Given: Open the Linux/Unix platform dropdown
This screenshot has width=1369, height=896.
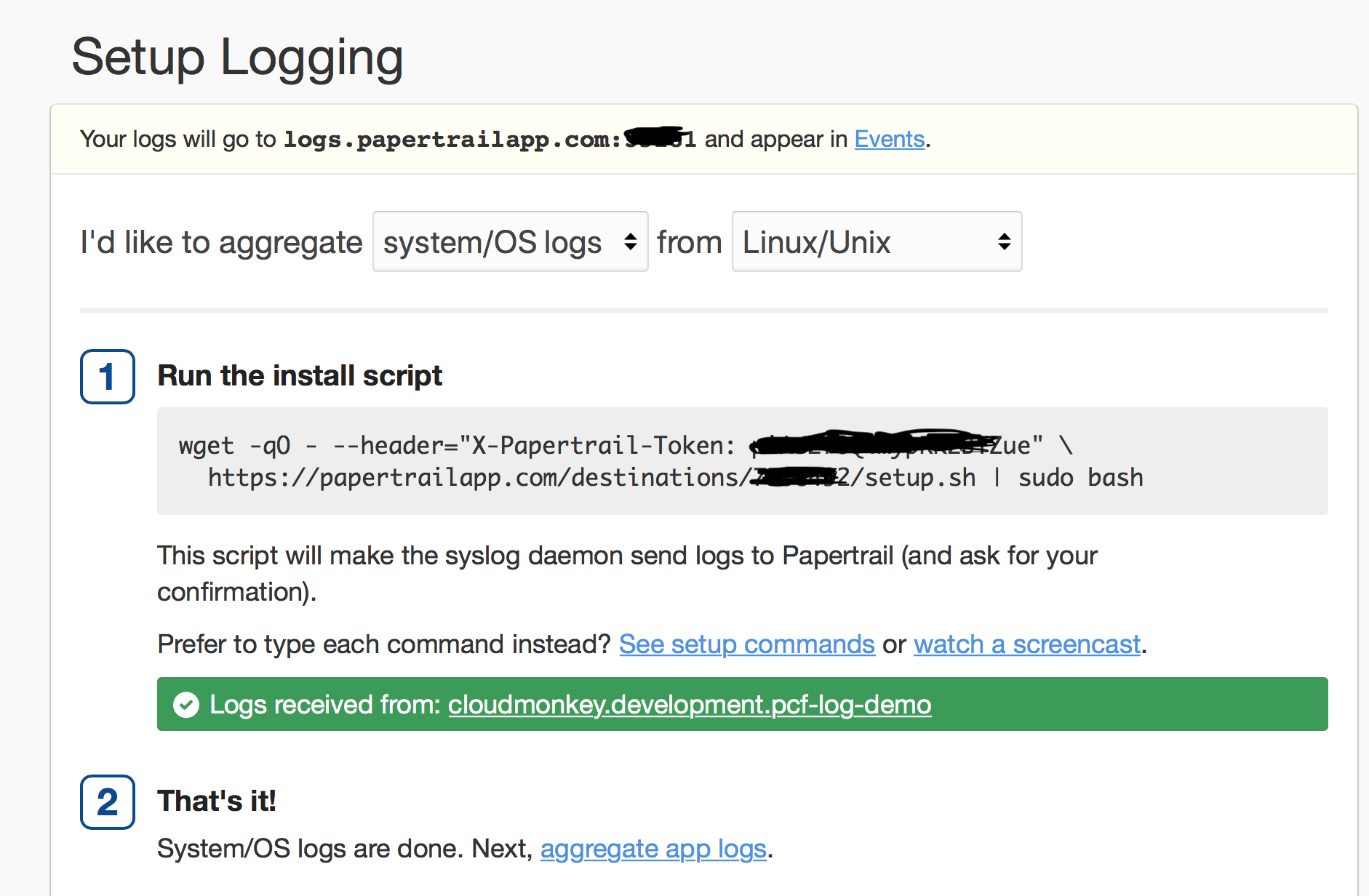Looking at the screenshot, I should pyautogui.click(x=877, y=241).
